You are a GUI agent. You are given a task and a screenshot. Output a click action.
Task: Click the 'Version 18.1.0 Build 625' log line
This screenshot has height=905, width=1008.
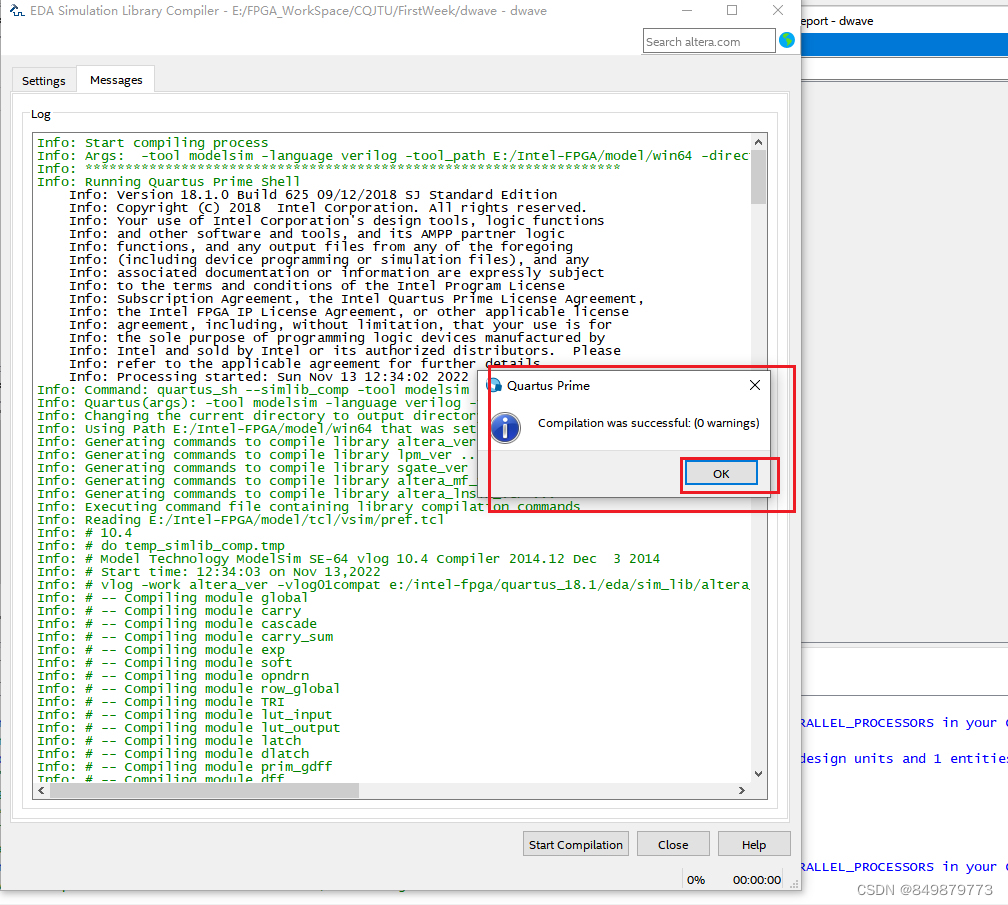pos(313,195)
